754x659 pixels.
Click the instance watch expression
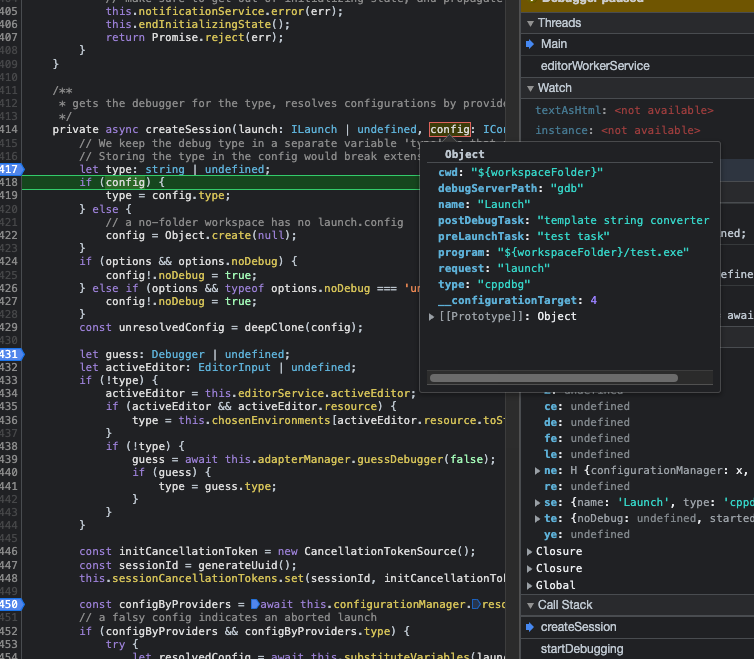(x=617, y=130)
